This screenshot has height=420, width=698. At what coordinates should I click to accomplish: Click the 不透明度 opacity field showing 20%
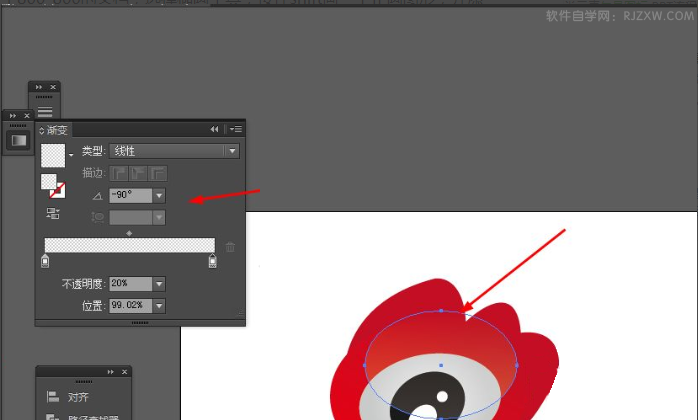point(131,284)
